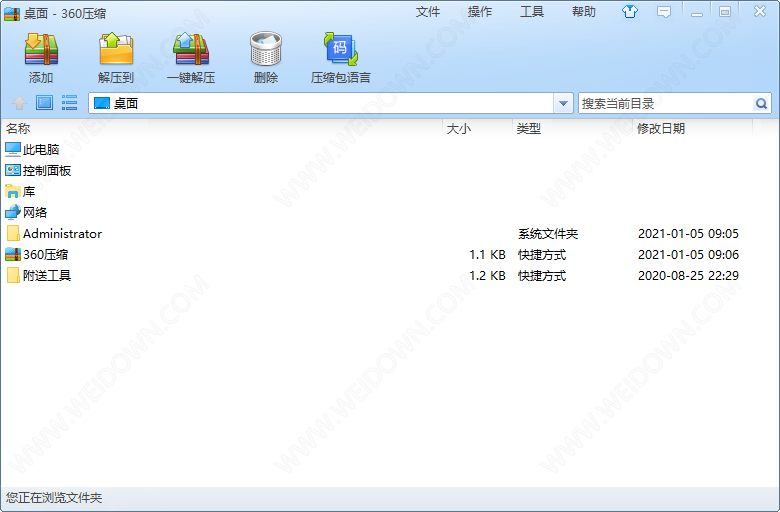Open the 帮助 menu
This screenshot has height=512, width=780.
(584, 12)
